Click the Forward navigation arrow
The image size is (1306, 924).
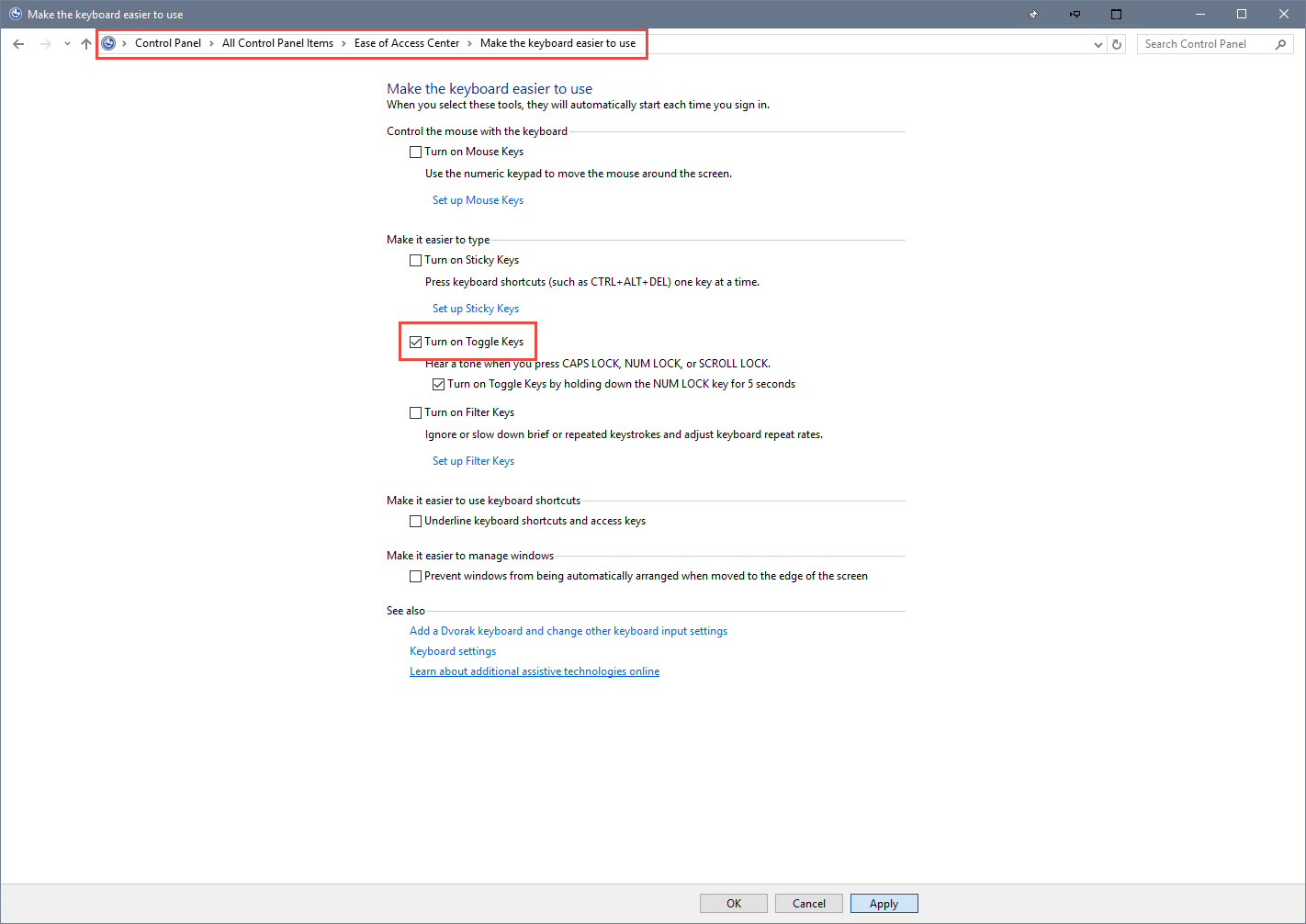tap(45, 44)
